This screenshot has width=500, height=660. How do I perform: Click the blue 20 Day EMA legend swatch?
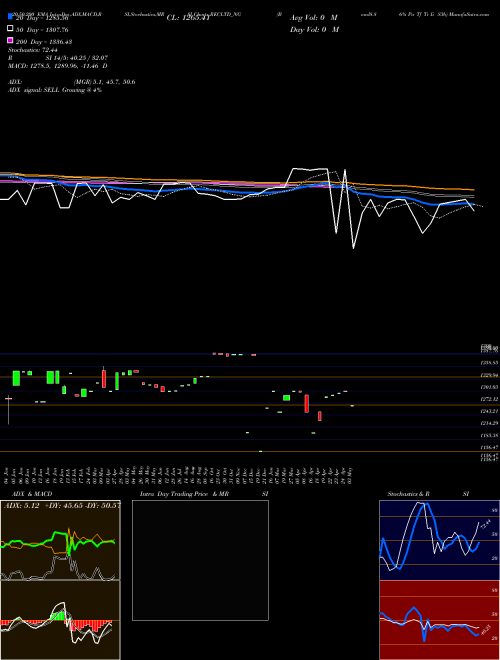pos(11,17)
